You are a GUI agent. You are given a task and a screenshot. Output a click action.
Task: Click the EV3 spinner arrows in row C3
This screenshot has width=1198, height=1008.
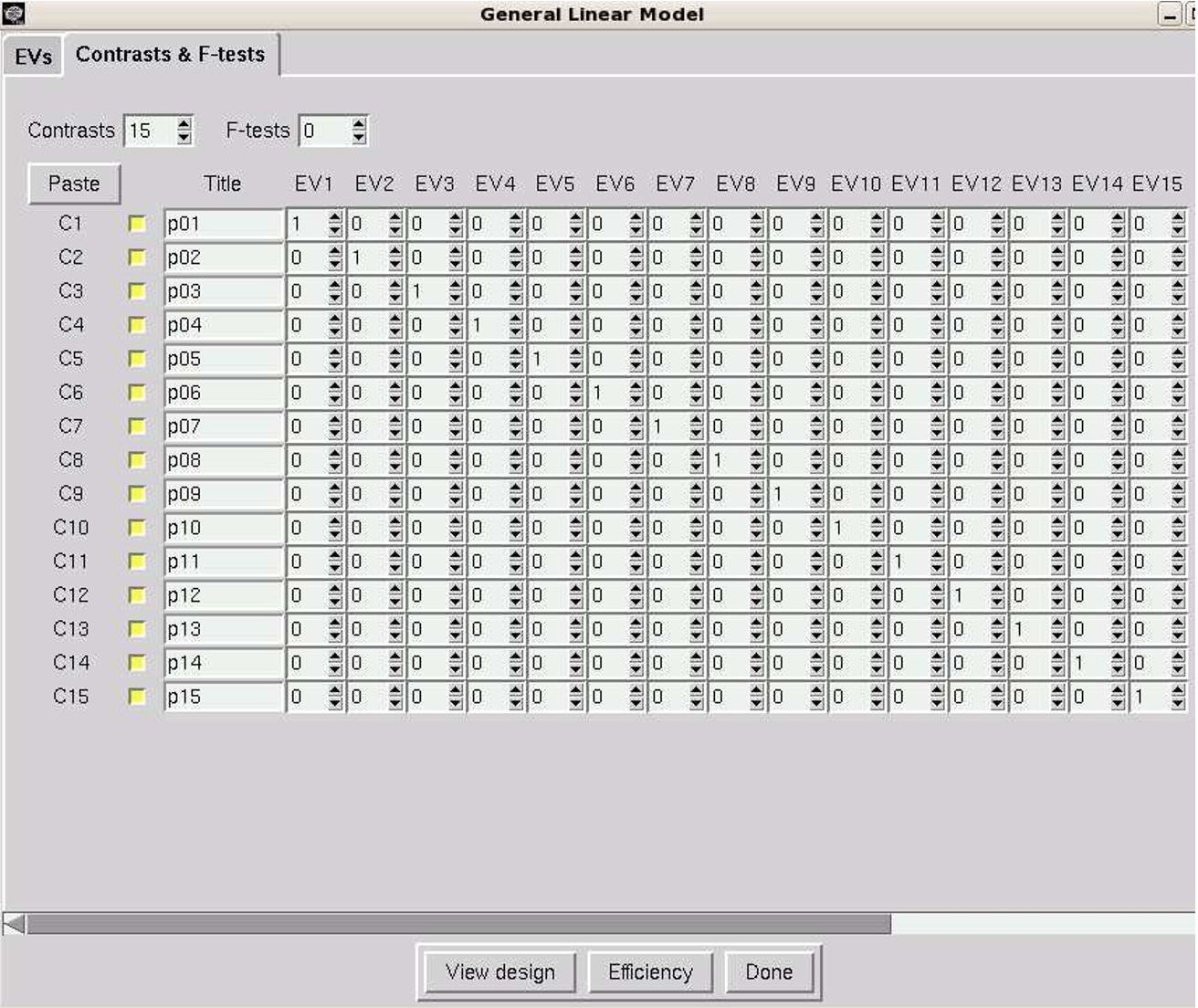tap(456, 291)
